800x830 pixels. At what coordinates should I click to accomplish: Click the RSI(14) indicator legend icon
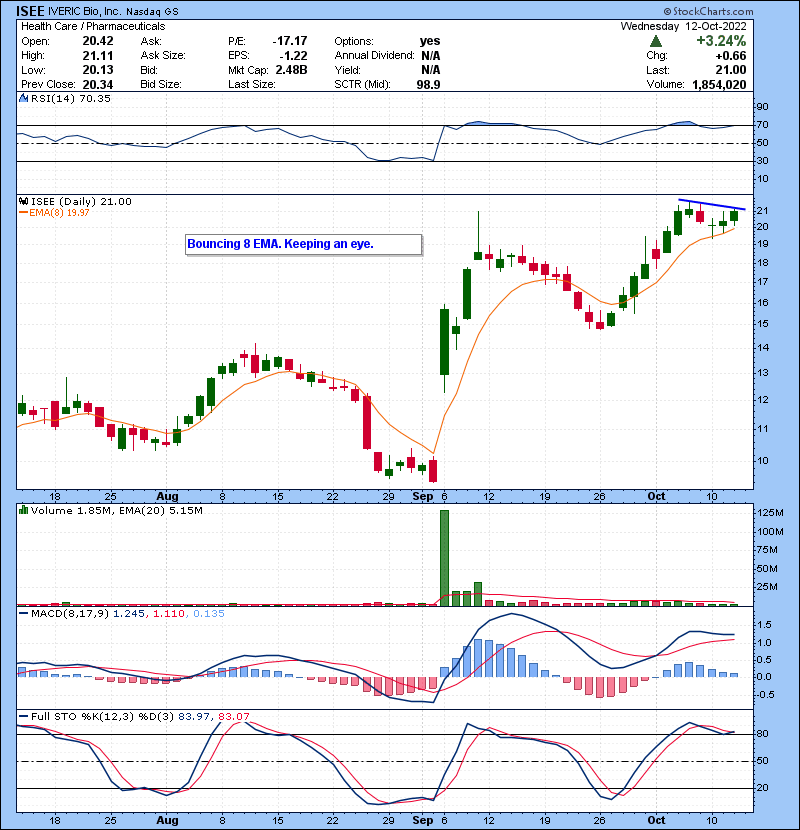tap(23, 98)
